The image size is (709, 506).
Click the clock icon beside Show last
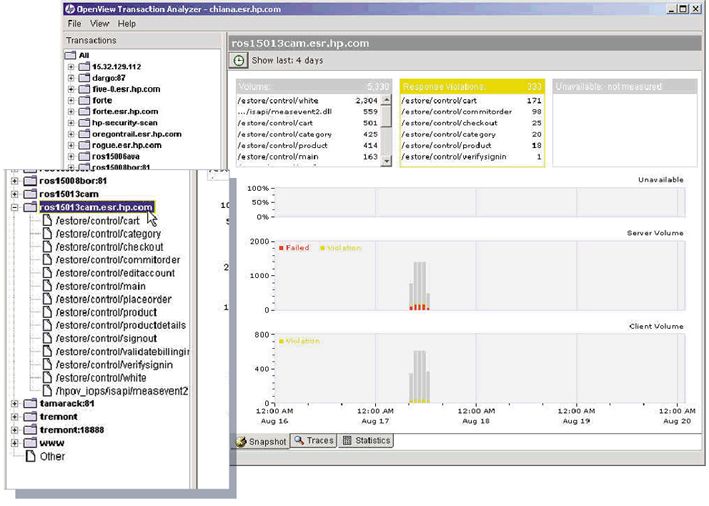pos(238,60)
